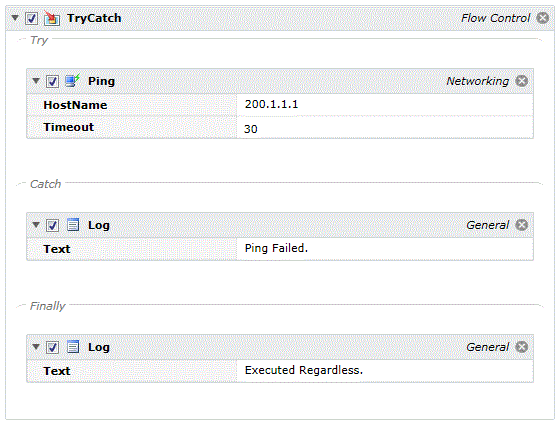Collapse the TryCatch block arrow
Viewport: 558px width, 424px height.
click(x=15, y=17)
